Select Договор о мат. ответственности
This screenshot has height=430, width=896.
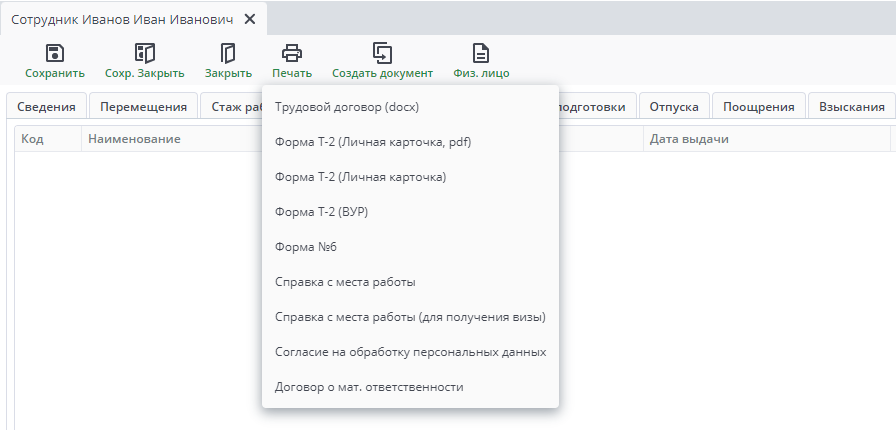[369, 387]
